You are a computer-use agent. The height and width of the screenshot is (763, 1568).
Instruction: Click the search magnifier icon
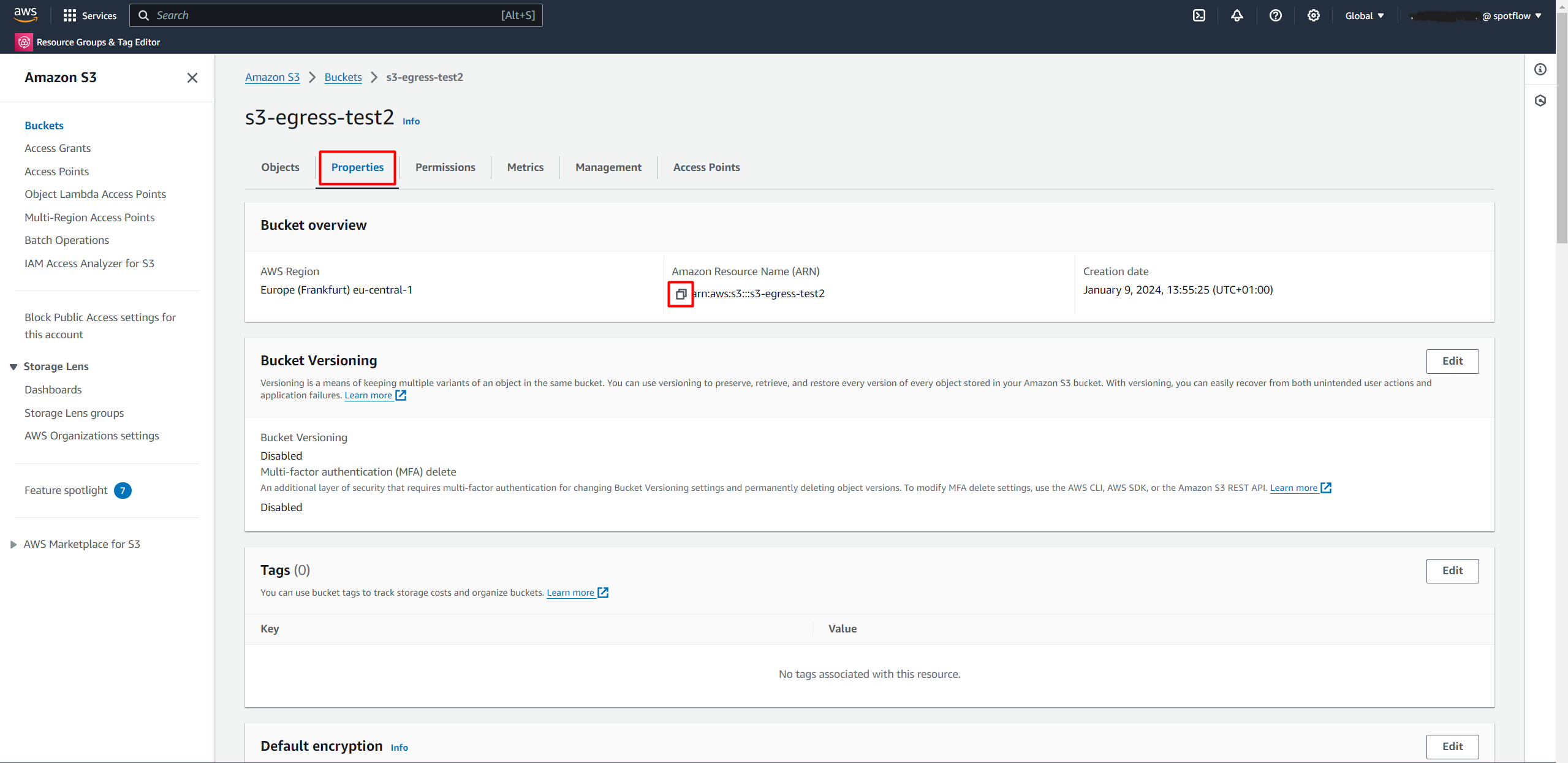(143, 15)
